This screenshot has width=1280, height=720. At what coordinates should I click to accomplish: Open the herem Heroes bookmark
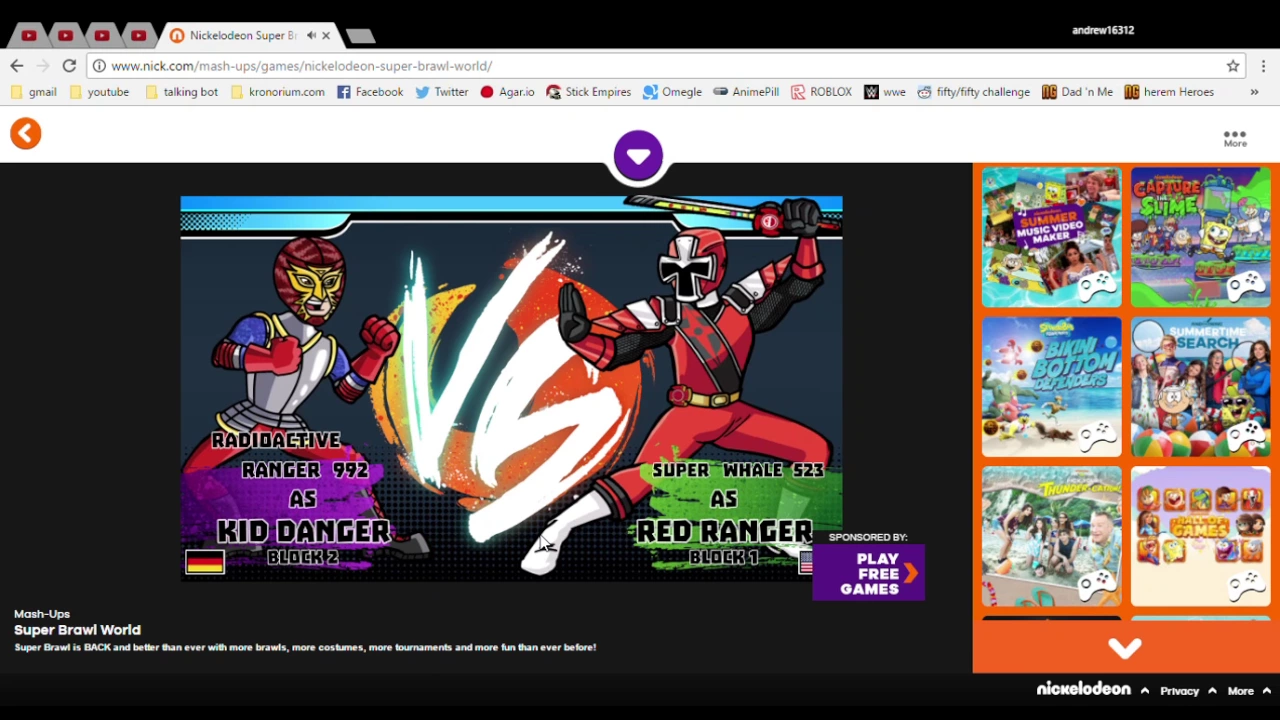(1169, 92)
